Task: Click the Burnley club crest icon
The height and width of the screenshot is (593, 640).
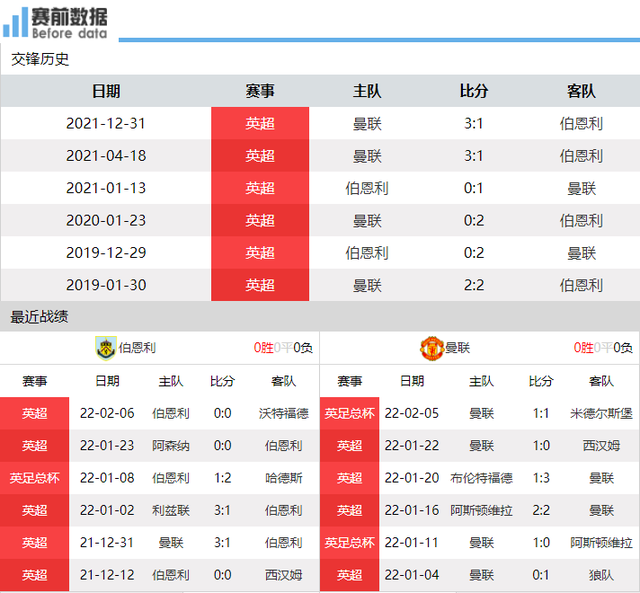Action: 106,348
